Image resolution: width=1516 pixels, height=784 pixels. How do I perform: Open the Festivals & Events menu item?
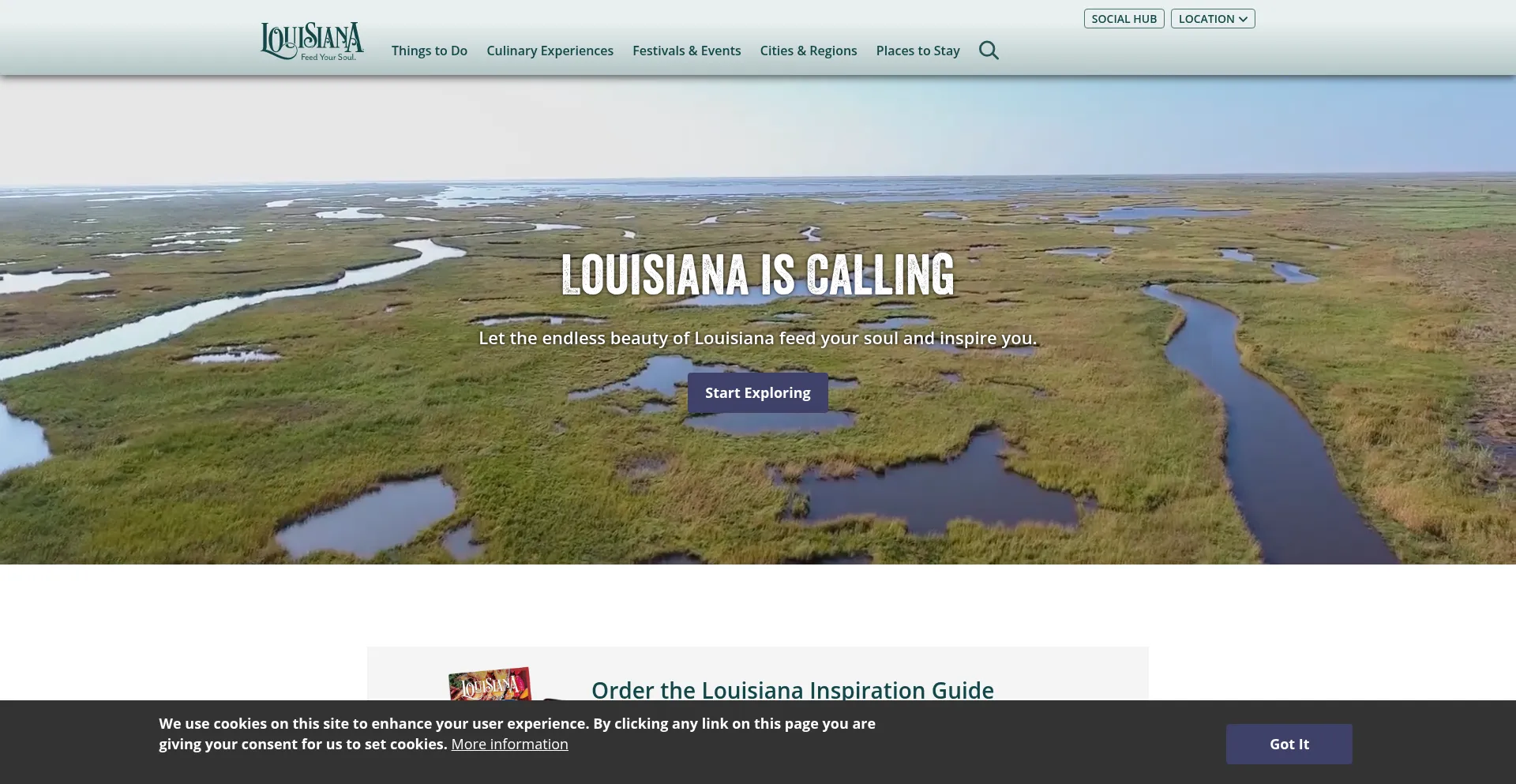(686, 51)
